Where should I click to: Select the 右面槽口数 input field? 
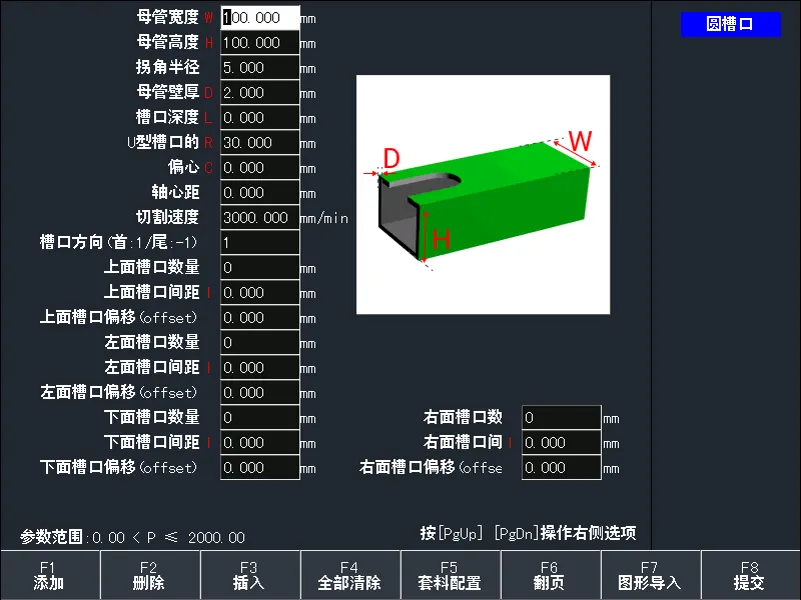pos(561,418)
